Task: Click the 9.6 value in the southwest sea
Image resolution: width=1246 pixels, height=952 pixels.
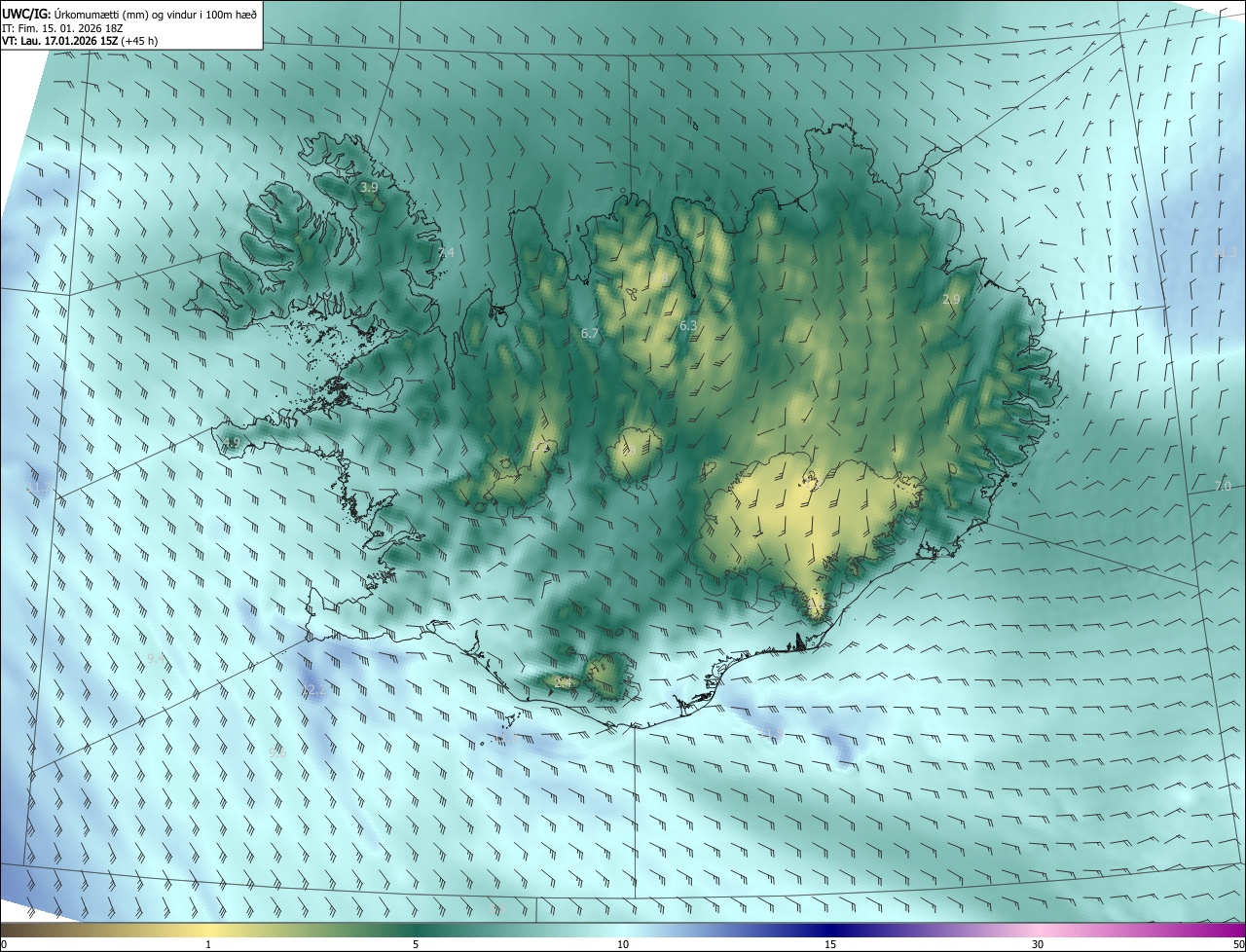Action: [277, 752]
